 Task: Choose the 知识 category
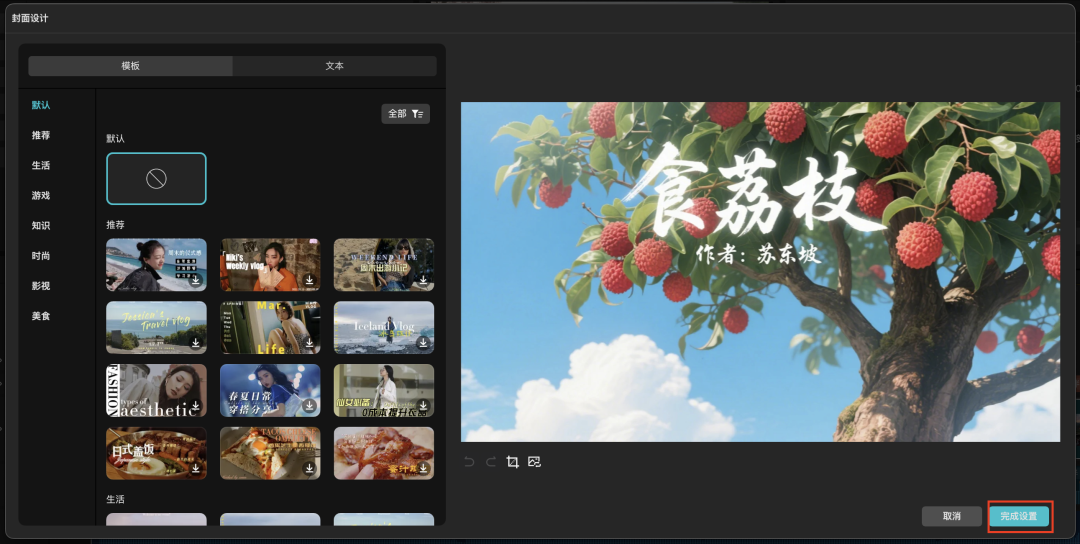click(41, 226)
